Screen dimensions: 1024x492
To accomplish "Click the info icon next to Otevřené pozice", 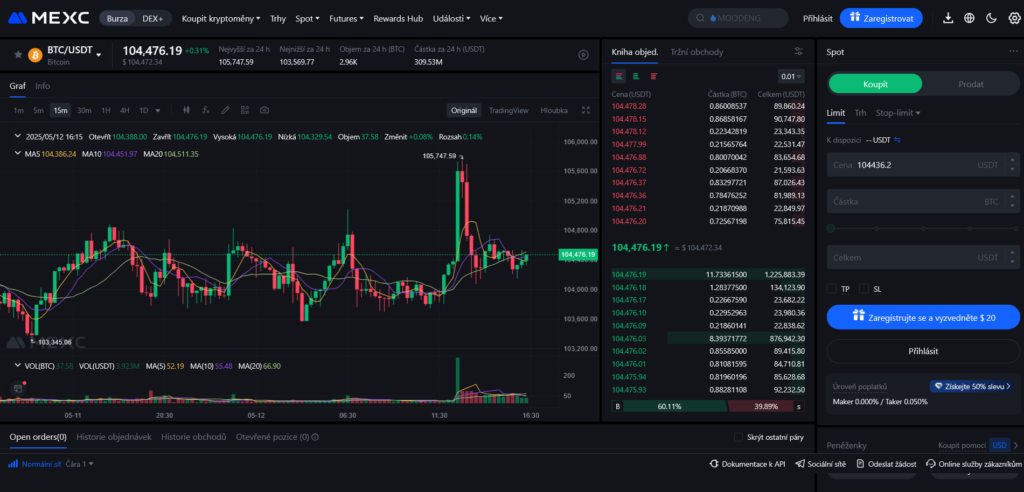I will (315, 437).
